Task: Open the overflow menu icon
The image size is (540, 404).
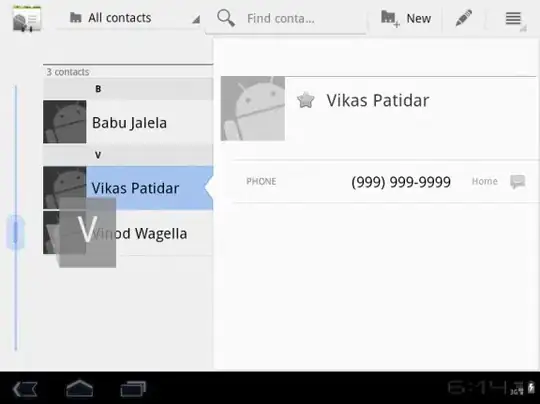Action: point(513,19)
